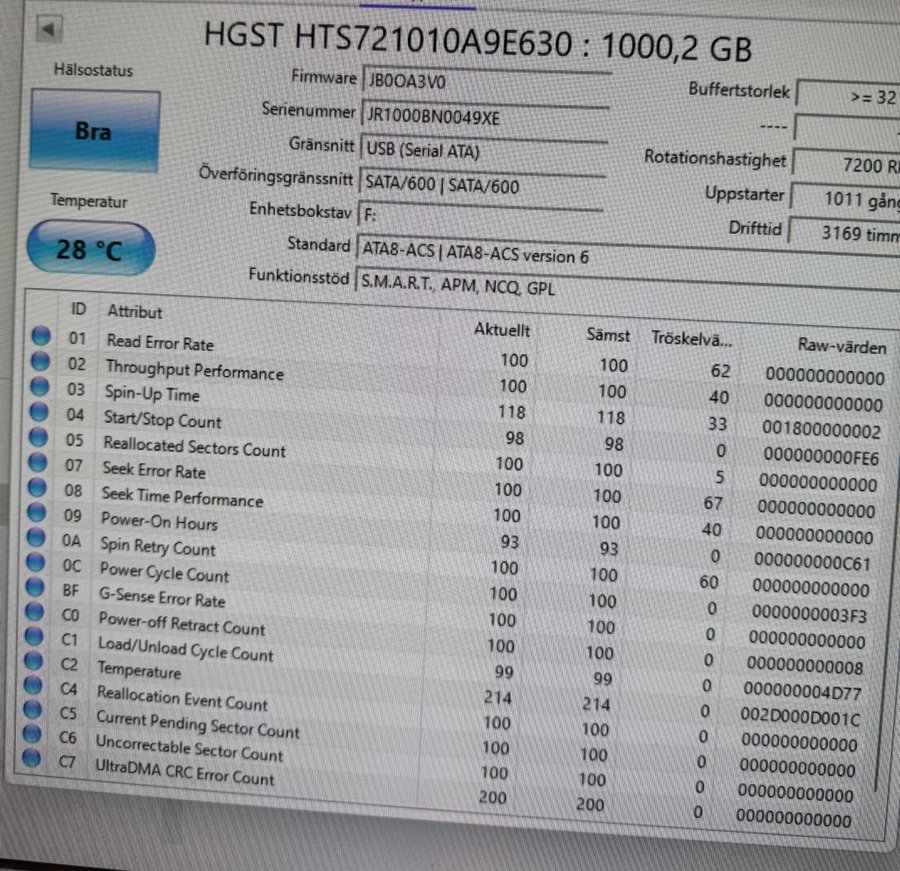Click the status circle for Power-On Hours
900x871 pixels.
coord(38,514)
